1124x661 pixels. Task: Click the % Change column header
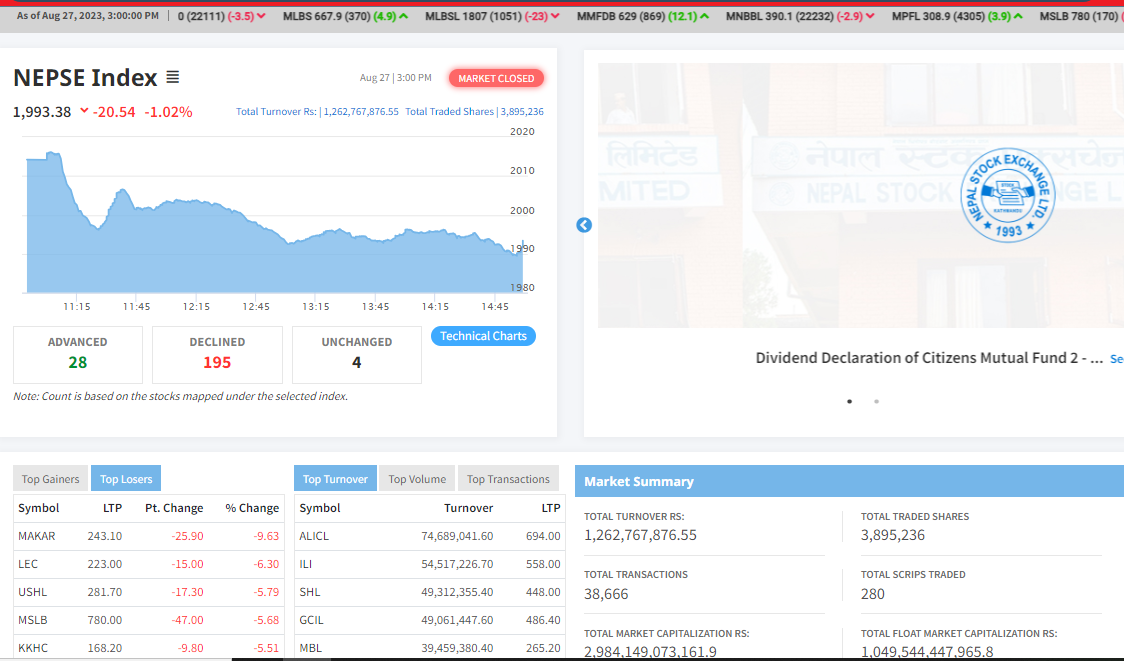click(252, 508)
